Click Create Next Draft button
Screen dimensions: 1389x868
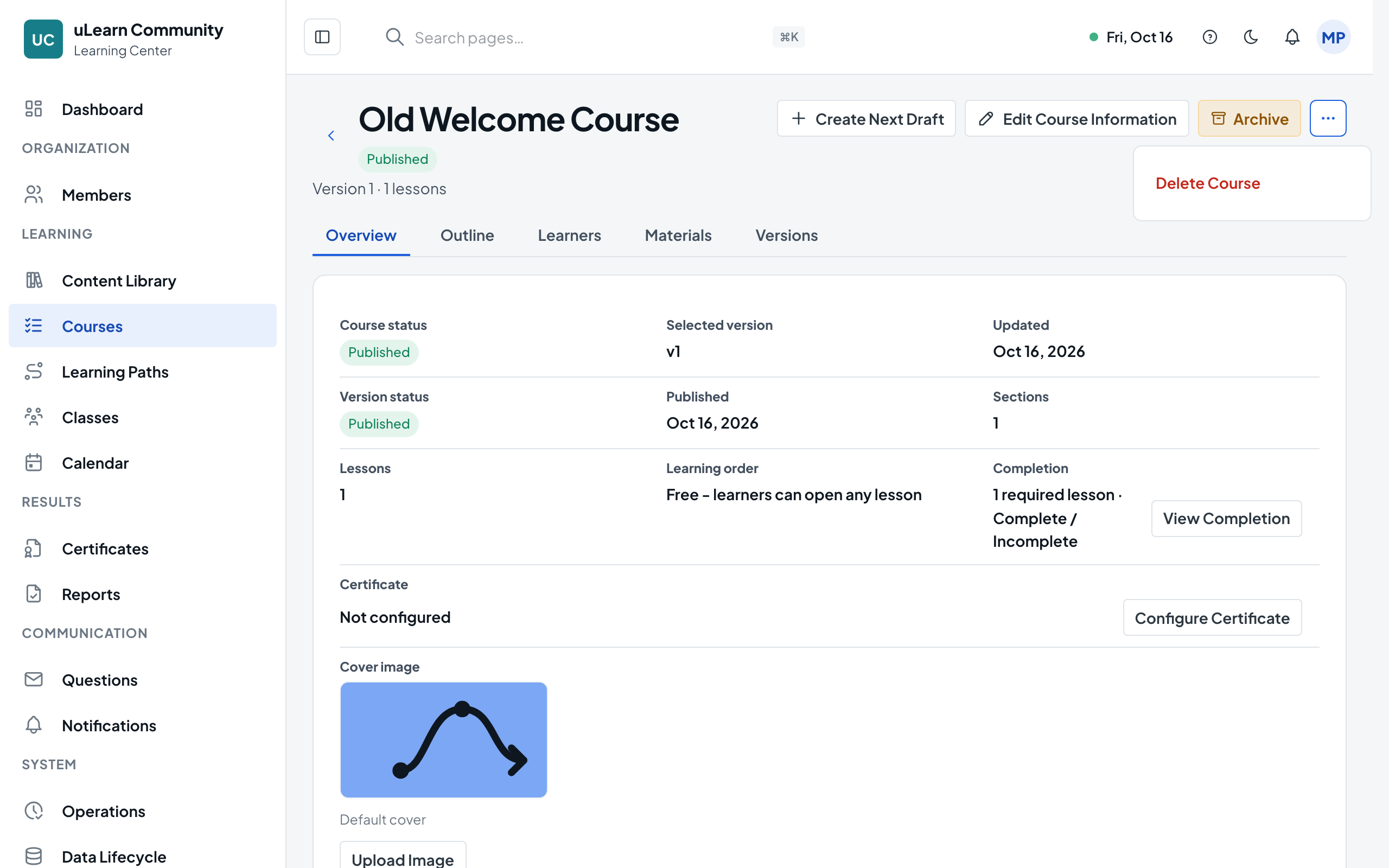(x=866, y=118)
